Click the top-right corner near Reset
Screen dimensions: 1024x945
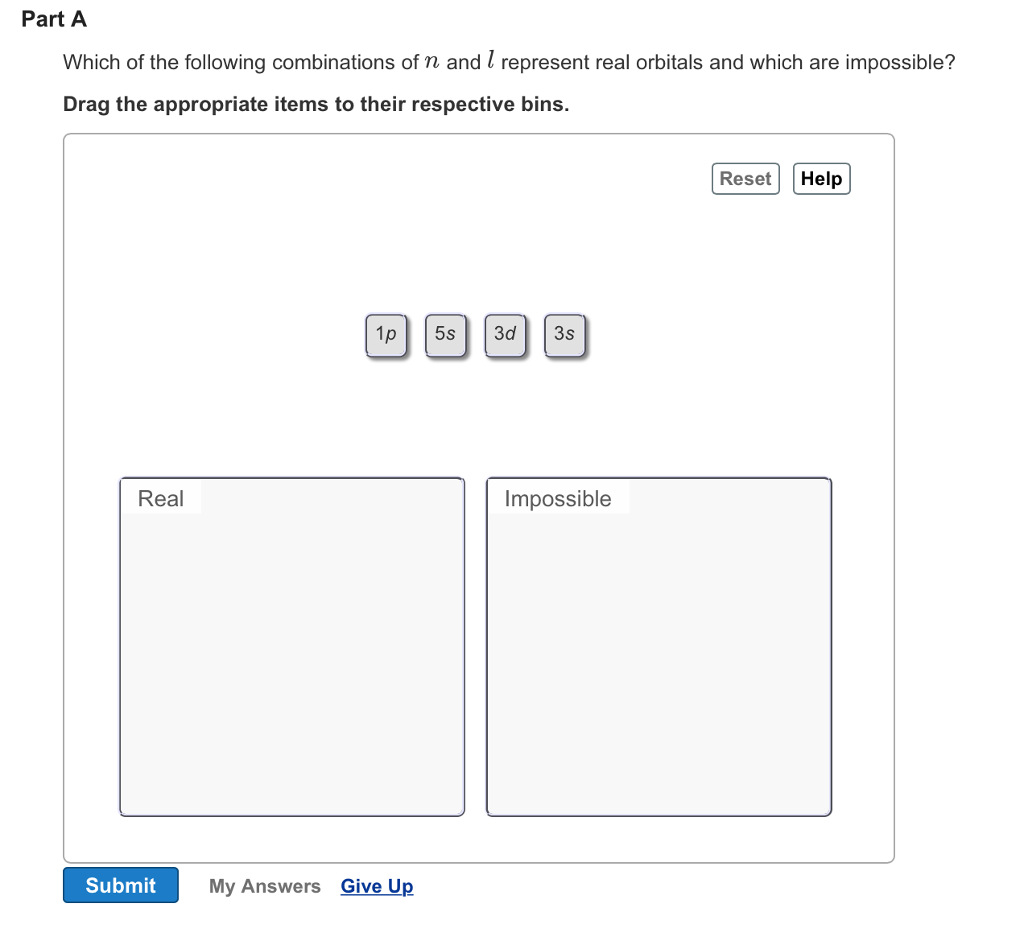pos(745,178)
